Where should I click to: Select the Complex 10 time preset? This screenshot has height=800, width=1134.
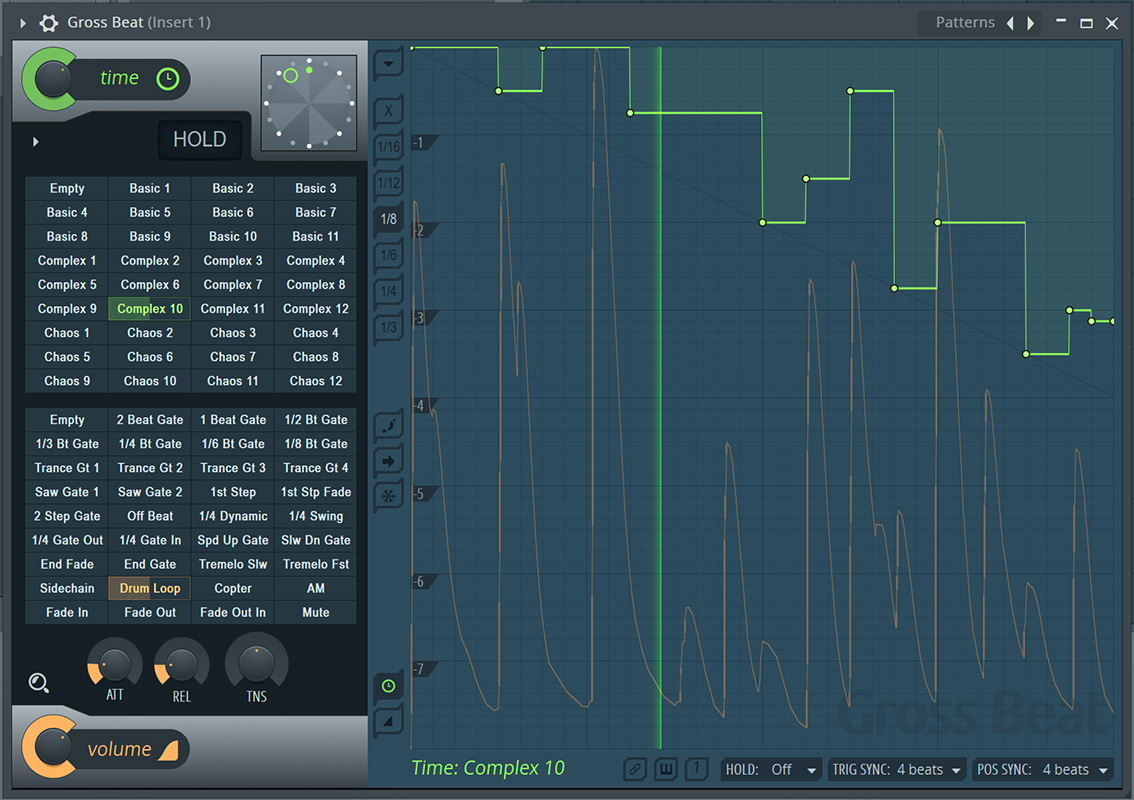[150, 309]
